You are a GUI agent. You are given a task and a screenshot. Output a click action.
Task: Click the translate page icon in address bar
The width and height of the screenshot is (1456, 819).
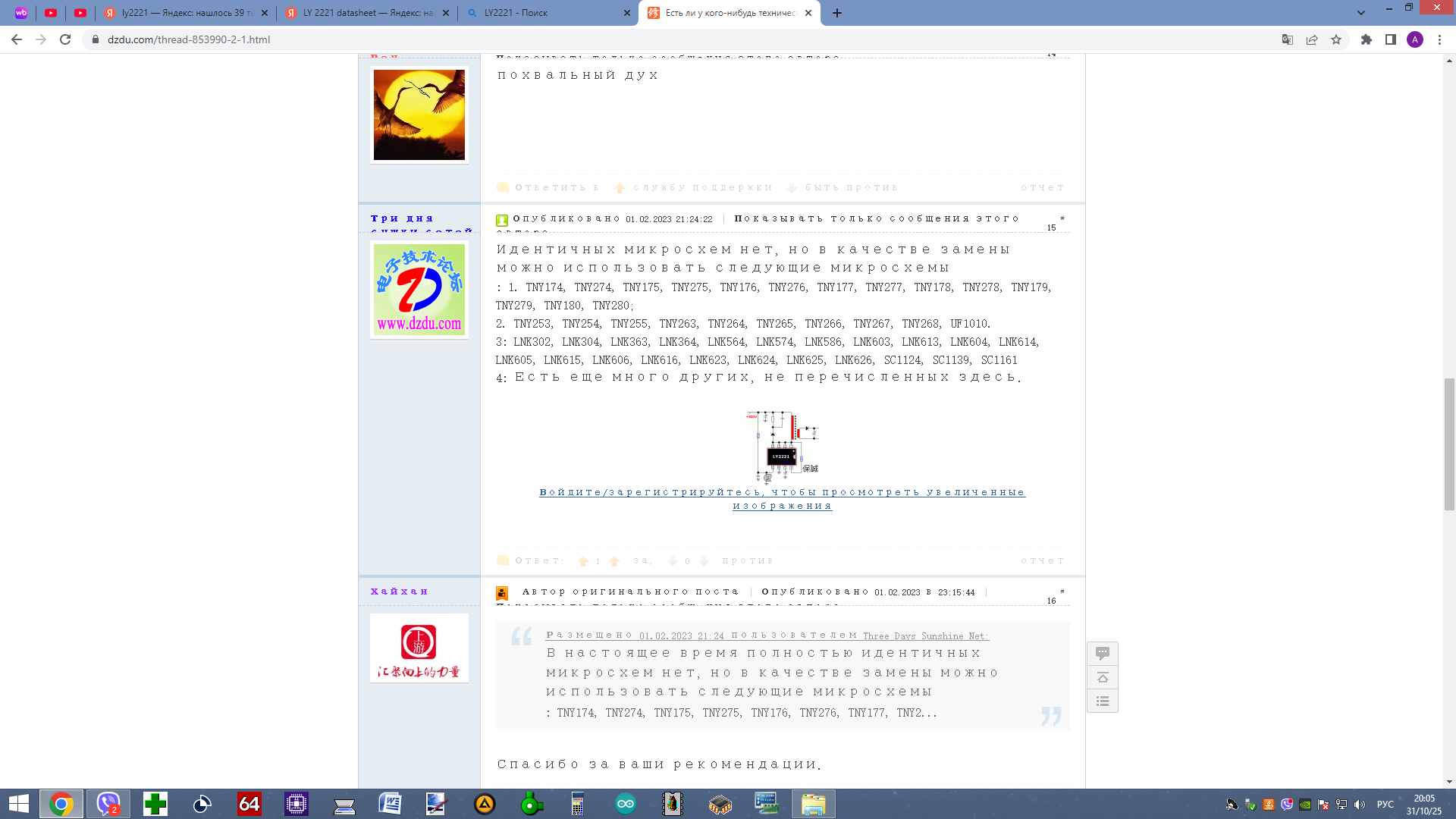click(x=1287, y=39)
